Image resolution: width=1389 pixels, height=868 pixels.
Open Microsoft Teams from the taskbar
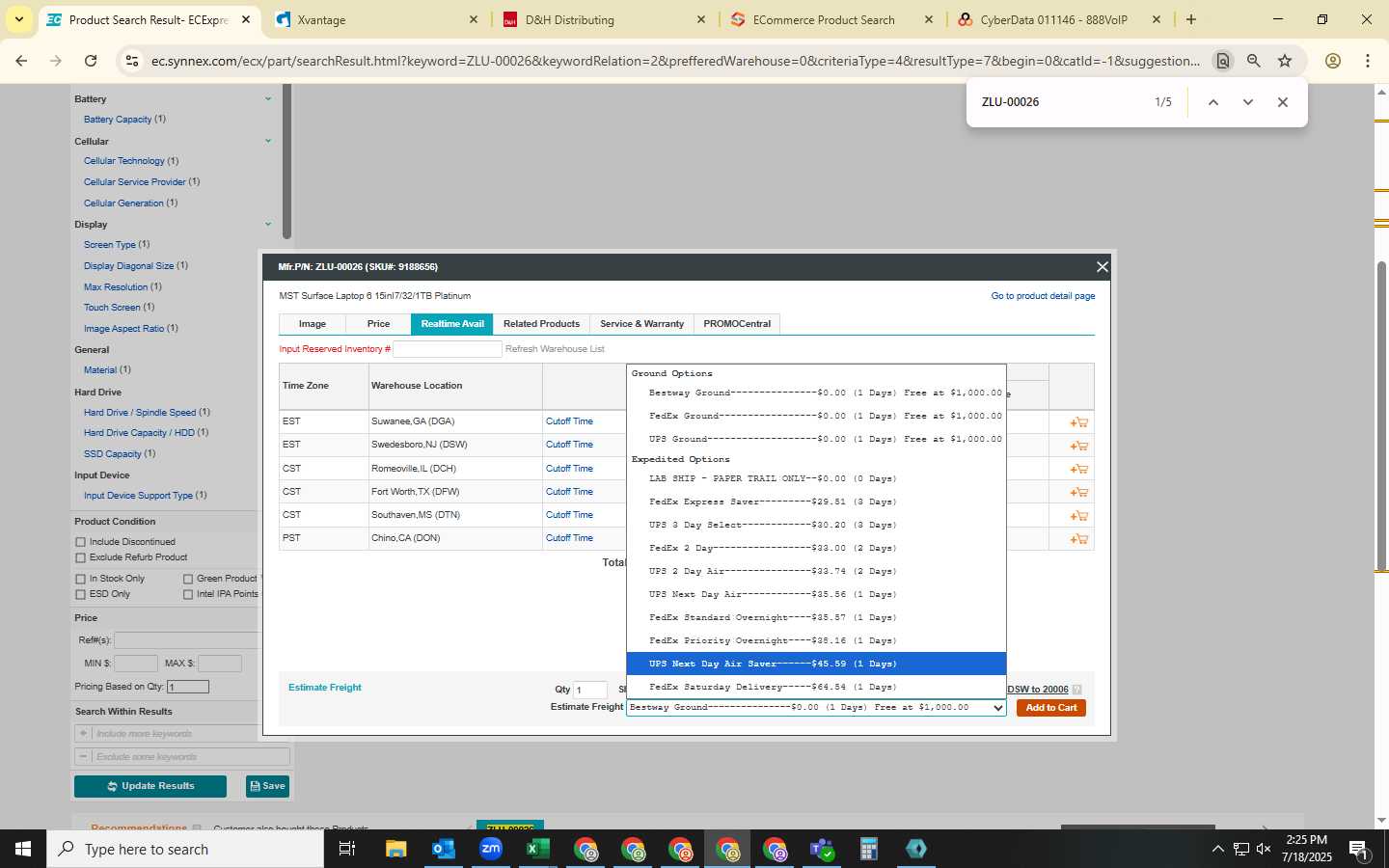coord(822,849)
